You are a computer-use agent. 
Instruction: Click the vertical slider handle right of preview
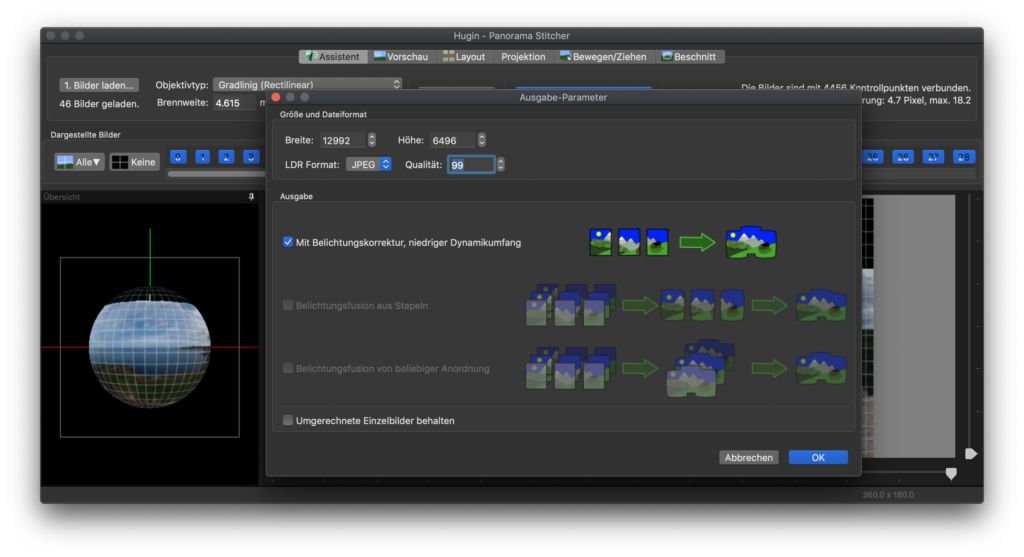pyautogui.click(x=970, y=454)
